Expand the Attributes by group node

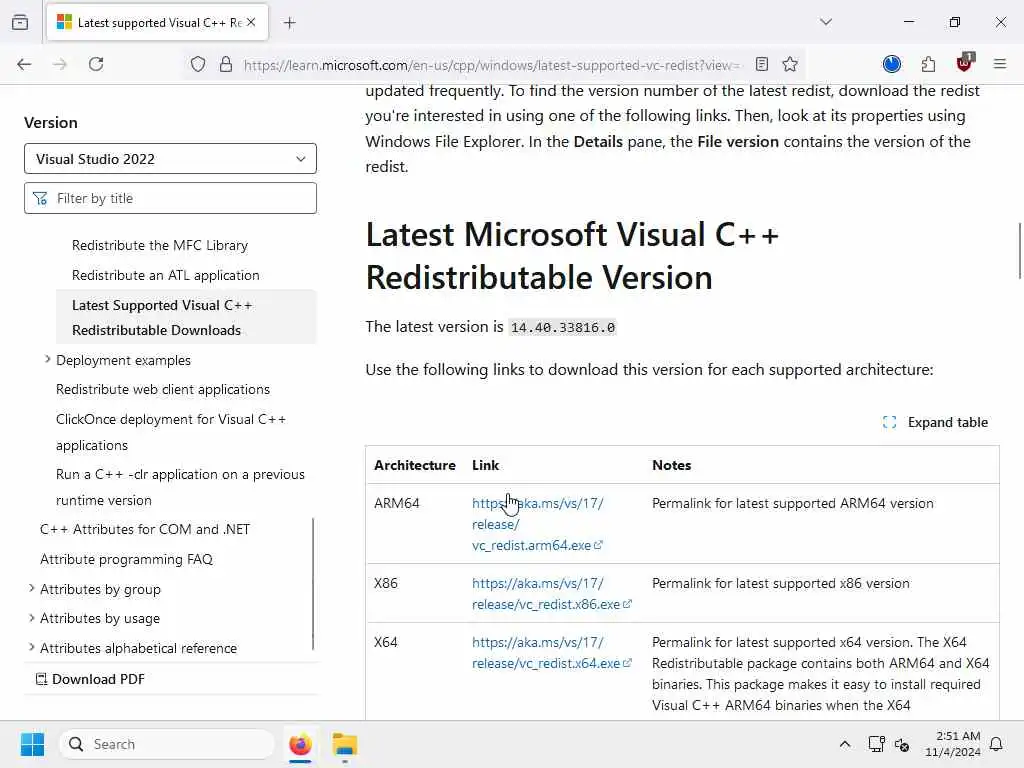(x=31, y=589)
